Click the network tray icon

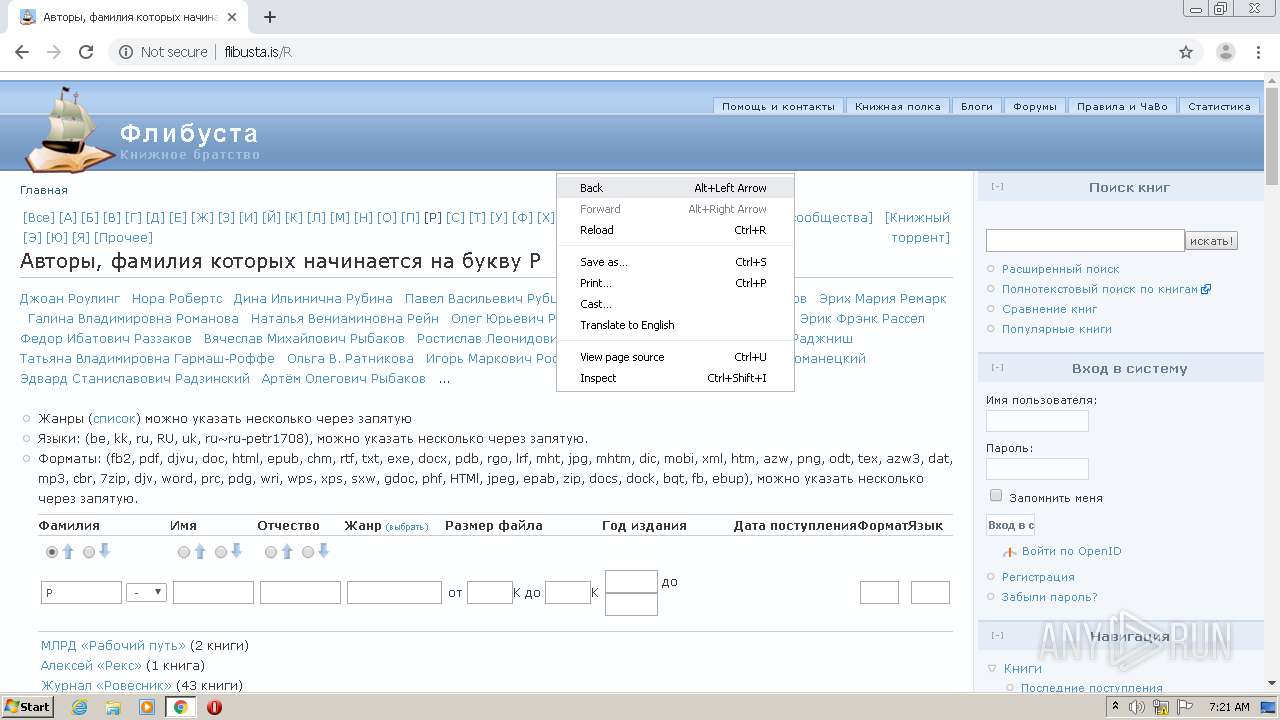point(1161,707)
